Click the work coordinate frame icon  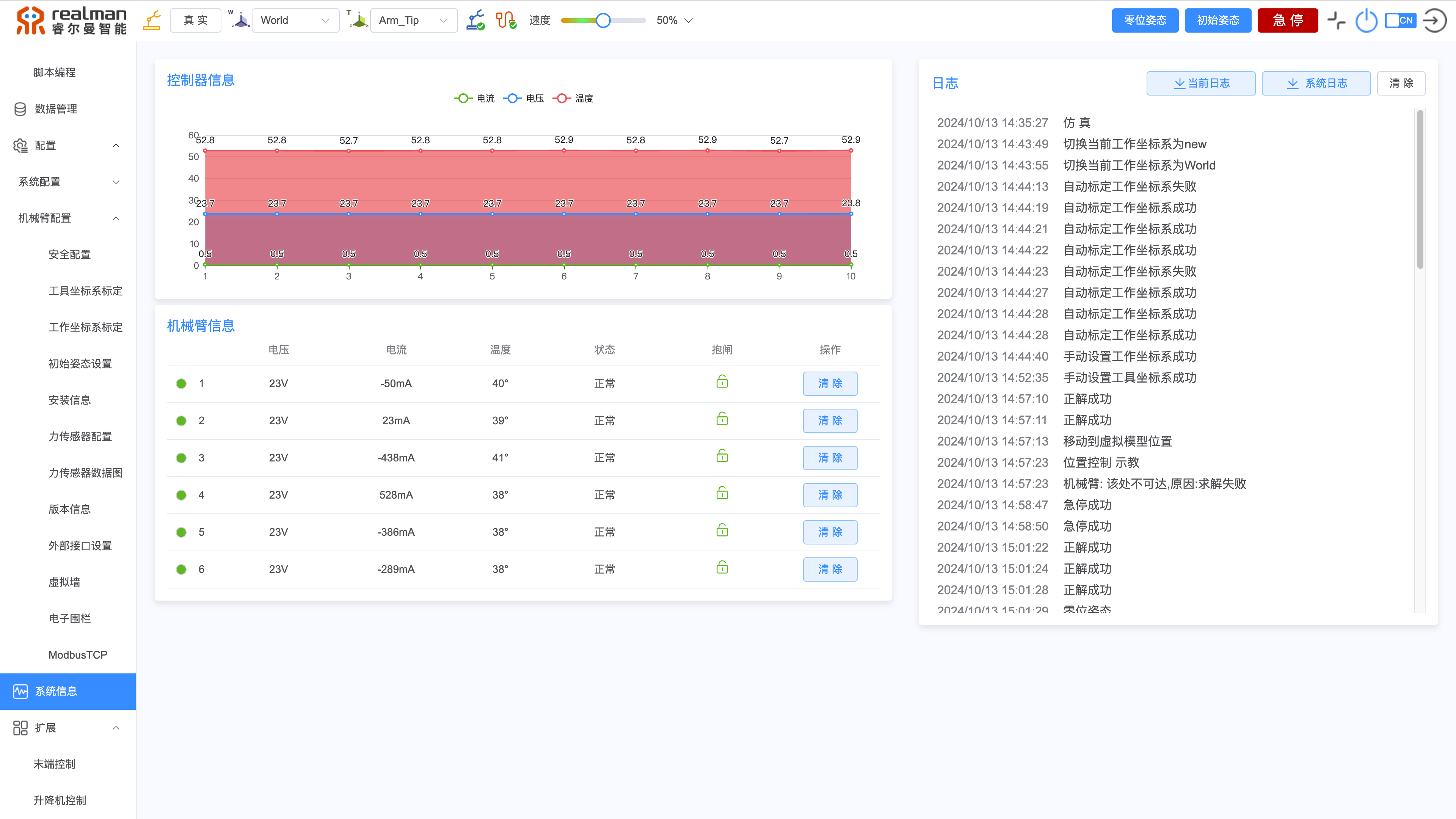pyautogui.click(x=240, y=20)
